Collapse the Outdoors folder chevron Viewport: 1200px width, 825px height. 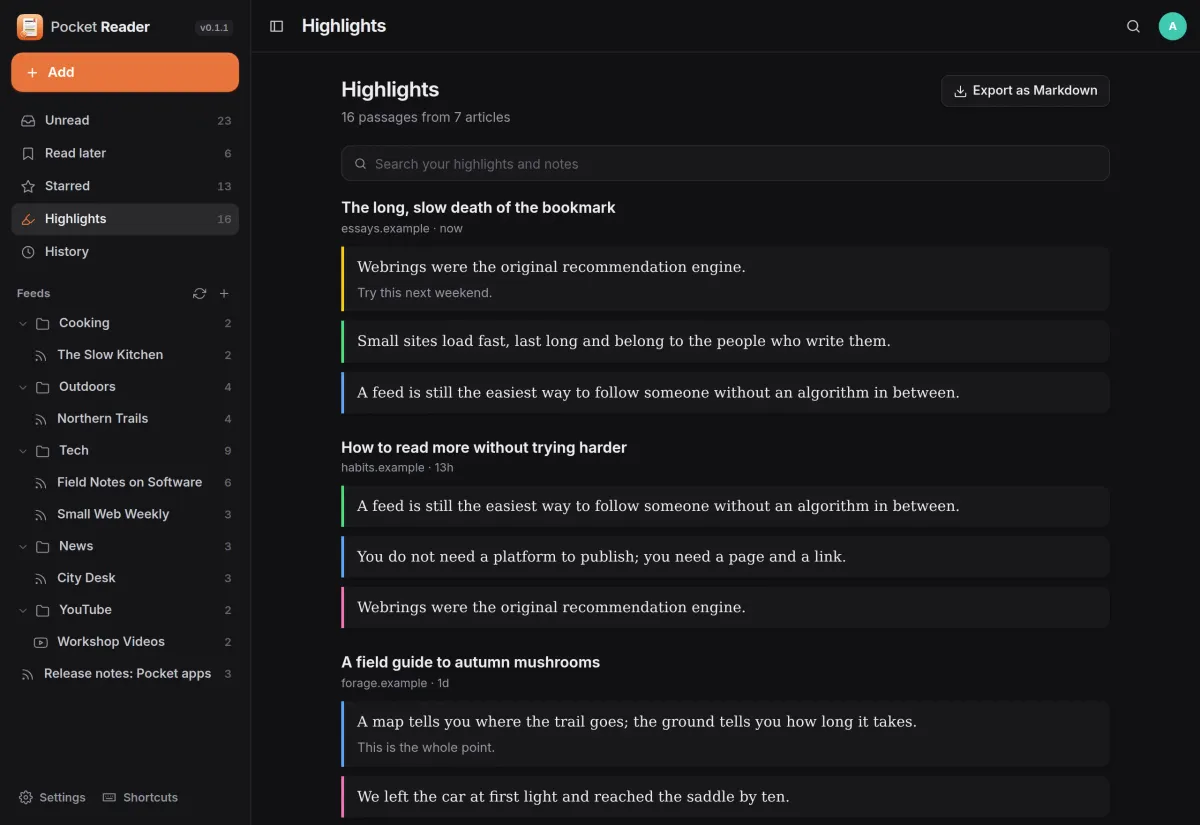point(23,387)
